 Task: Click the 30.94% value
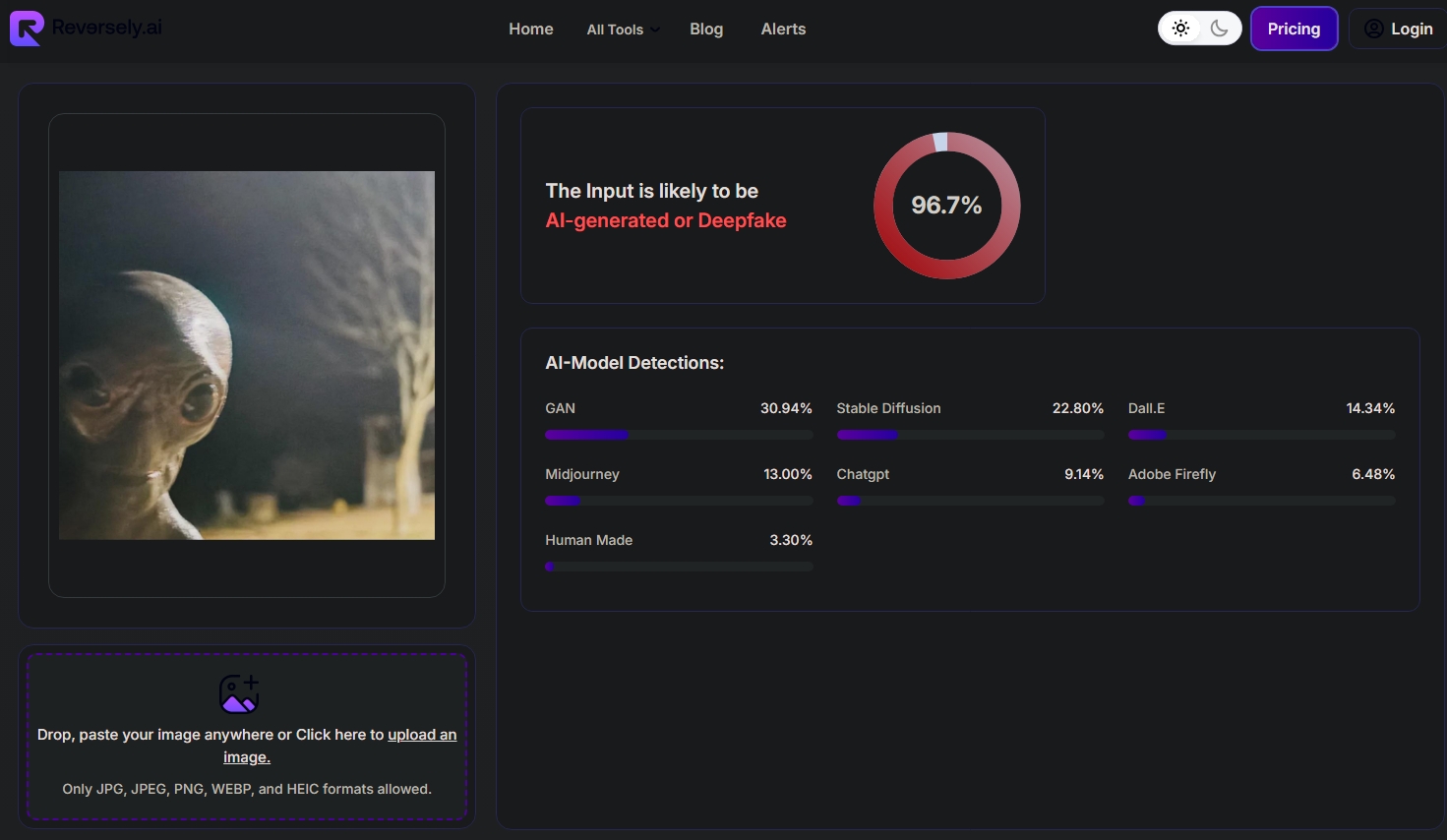point(786,408)
